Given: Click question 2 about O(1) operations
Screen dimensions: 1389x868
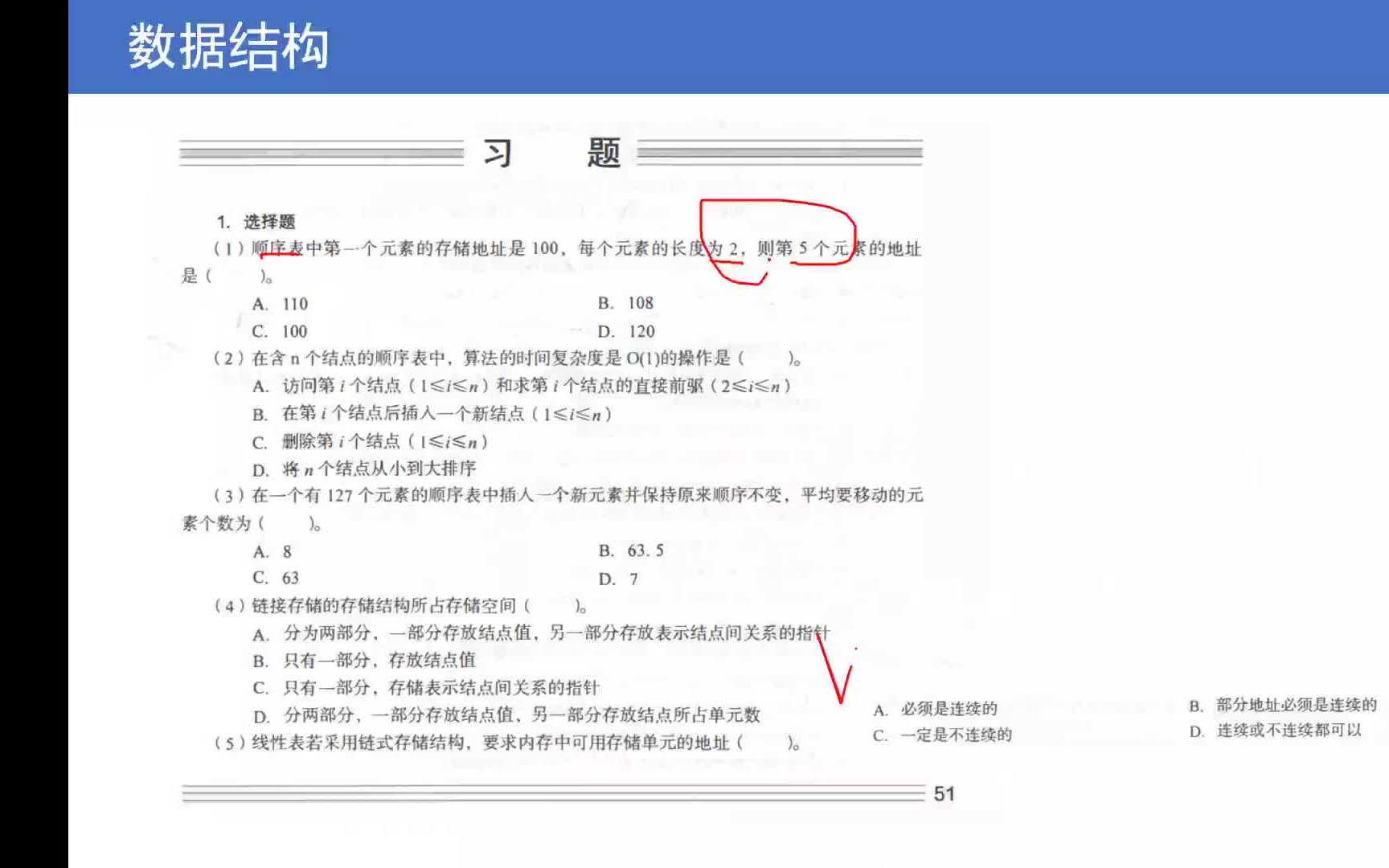Looking at the screenshot, I should (507, 358).
